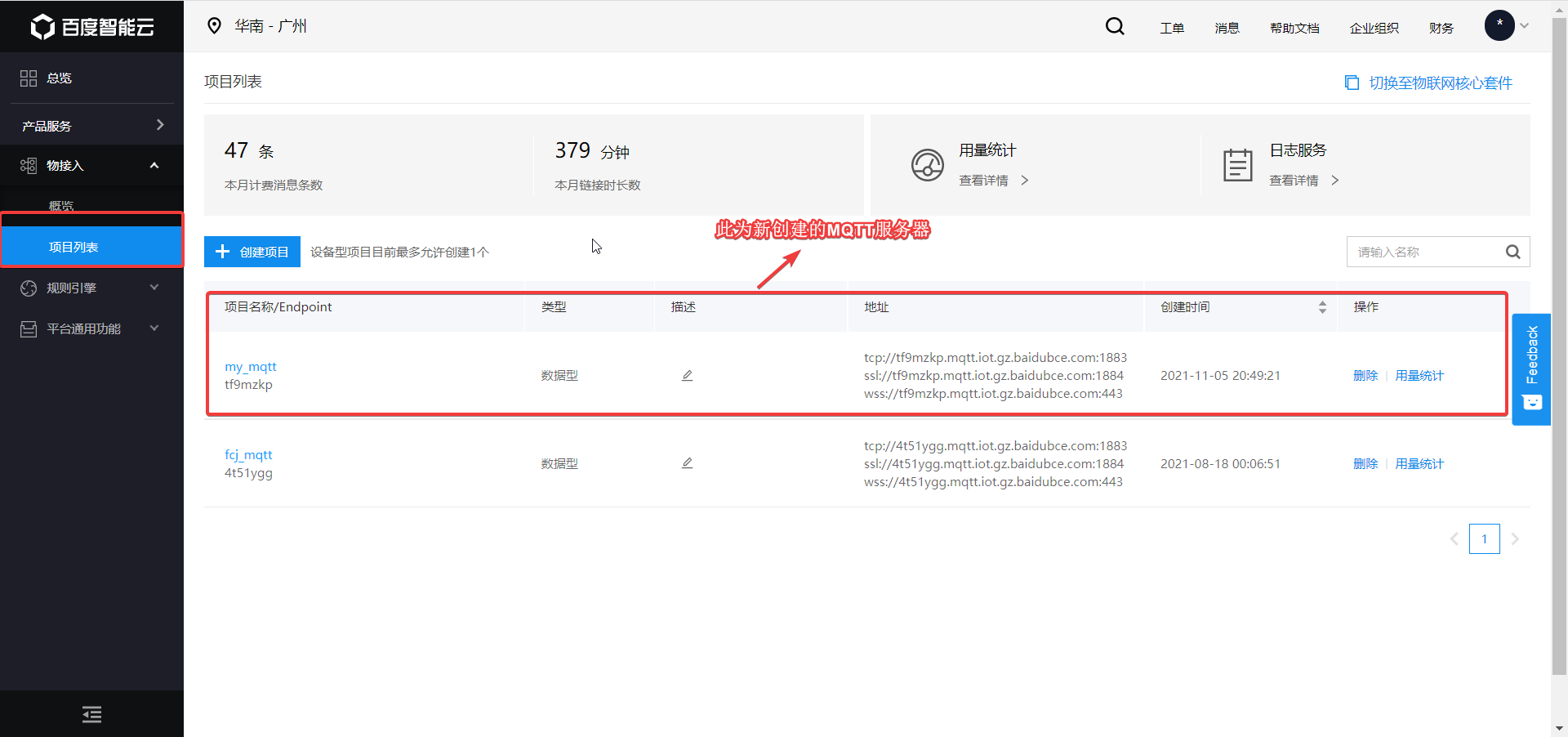The image size is (1568, 737).
Task: Expand 产品服务 chevron
Action: pyautogui.click(x=160, y=125)
